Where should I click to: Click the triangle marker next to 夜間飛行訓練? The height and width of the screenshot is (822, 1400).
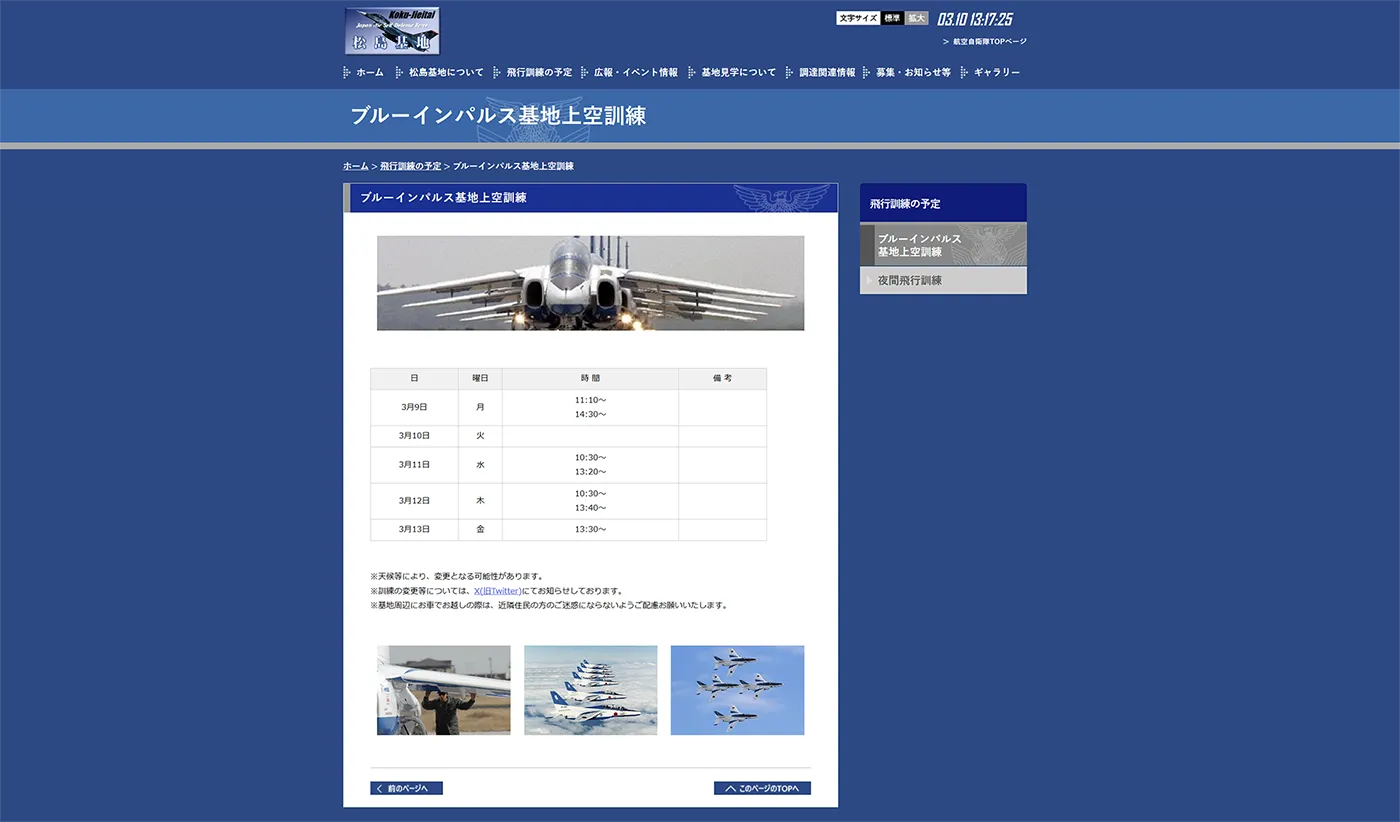868,280
